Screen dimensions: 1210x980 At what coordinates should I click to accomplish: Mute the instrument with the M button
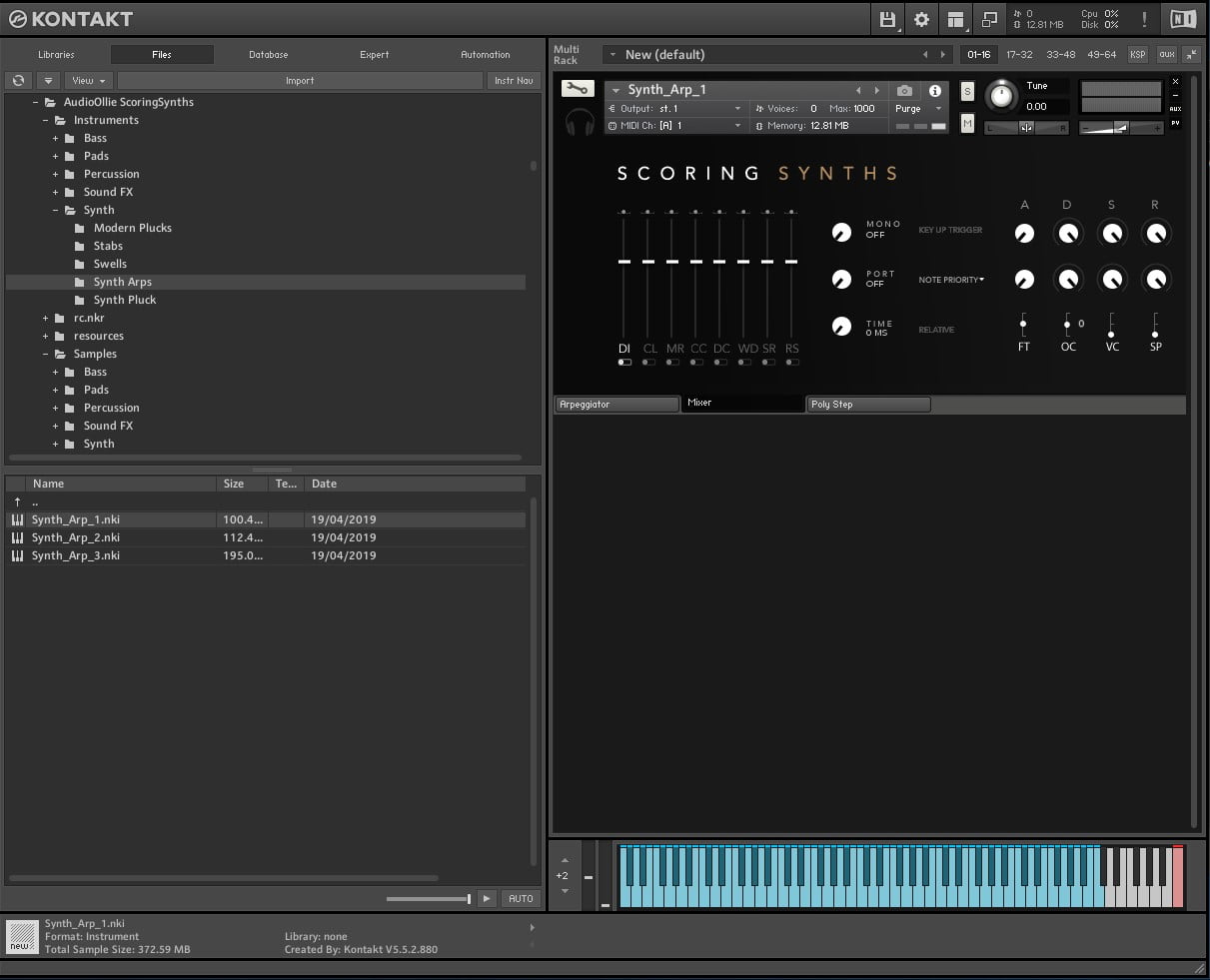(967, 123)
